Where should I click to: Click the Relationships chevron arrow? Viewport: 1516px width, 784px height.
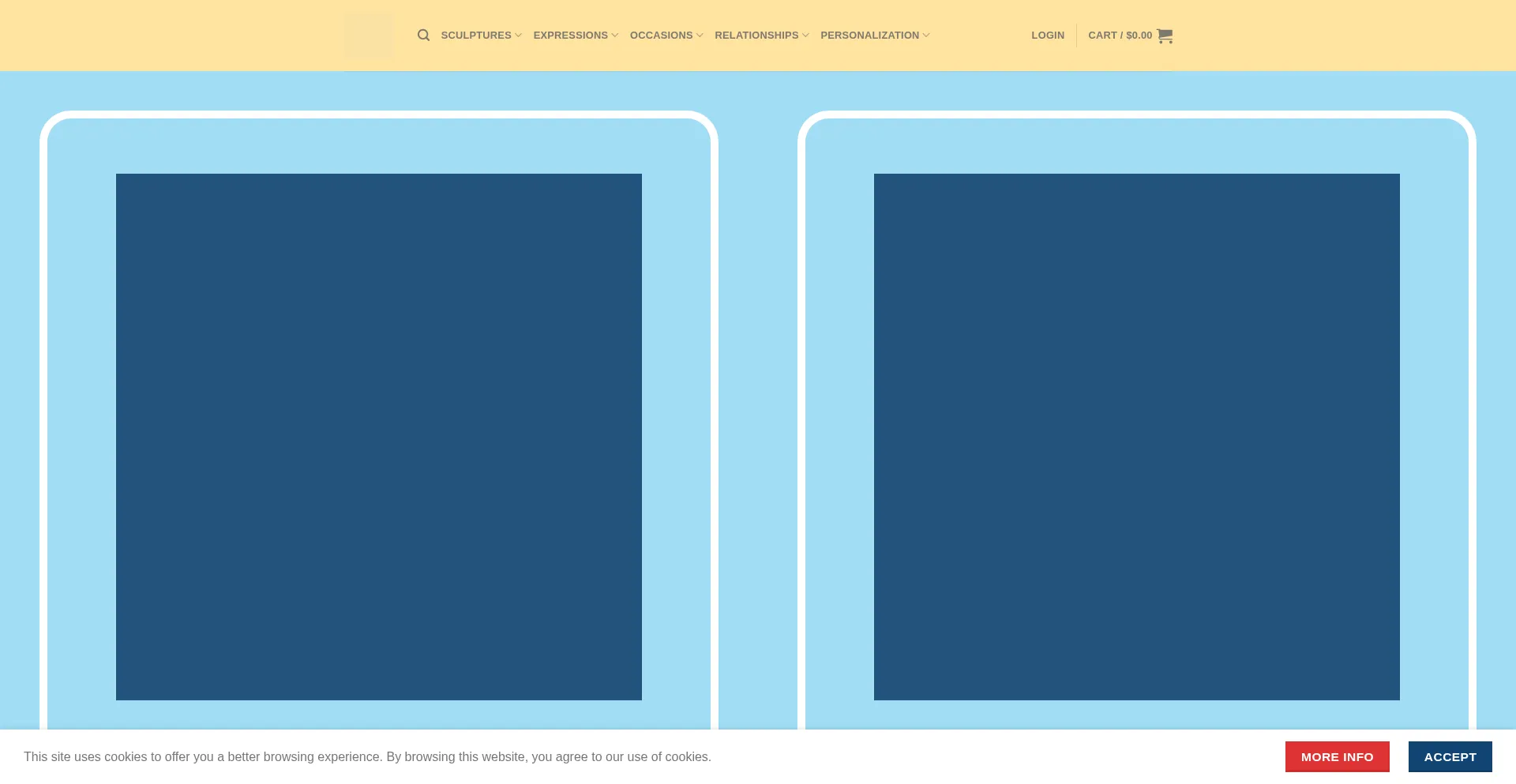805,36
